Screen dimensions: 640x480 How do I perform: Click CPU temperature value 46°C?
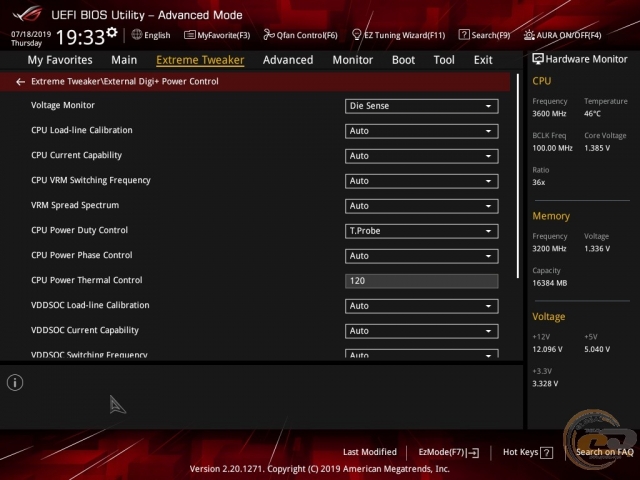(592, 114)
